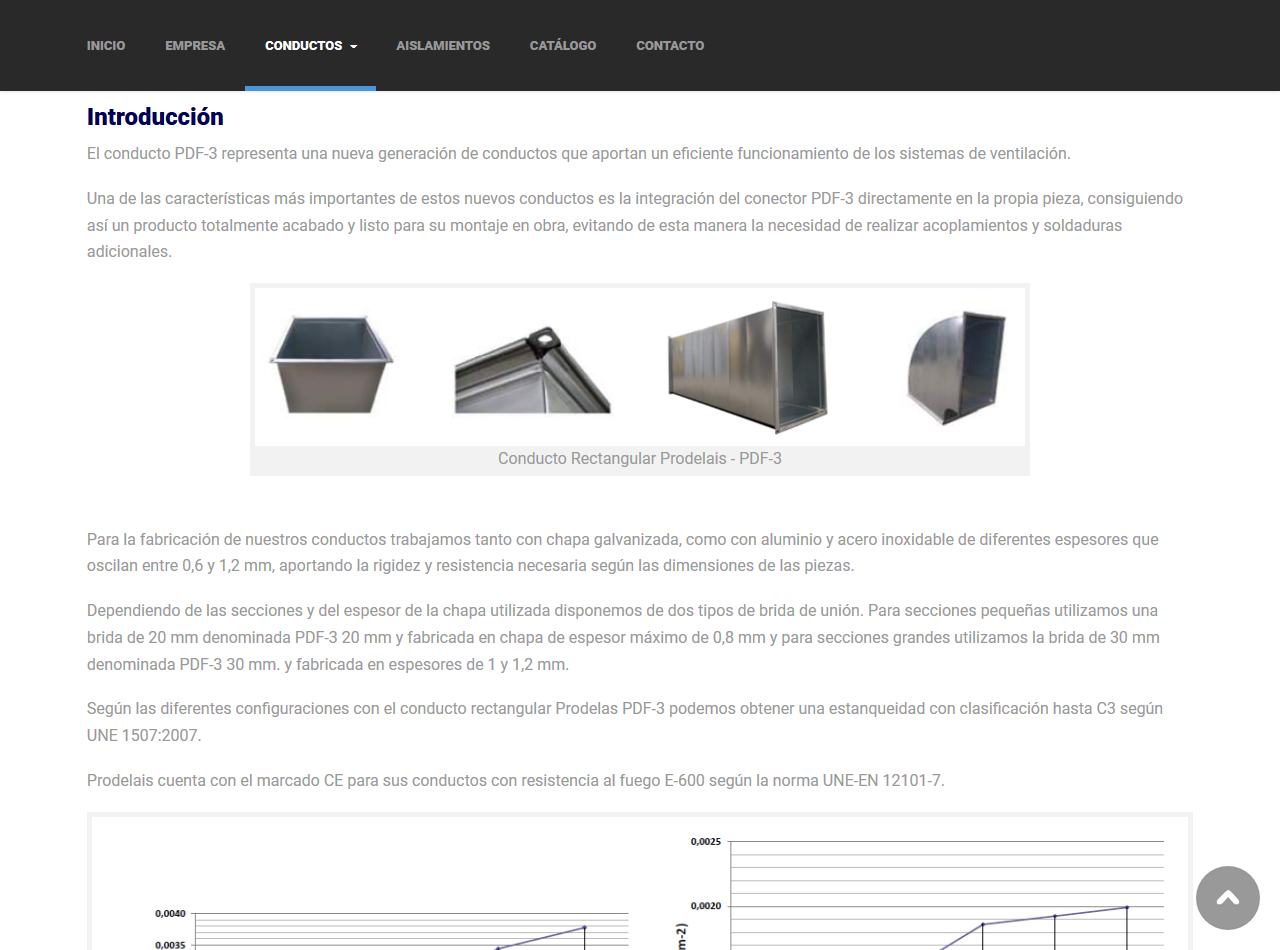Screen dimensions: 1280x950
Task: Click the curved elbow duct photo
Action: 956,367
